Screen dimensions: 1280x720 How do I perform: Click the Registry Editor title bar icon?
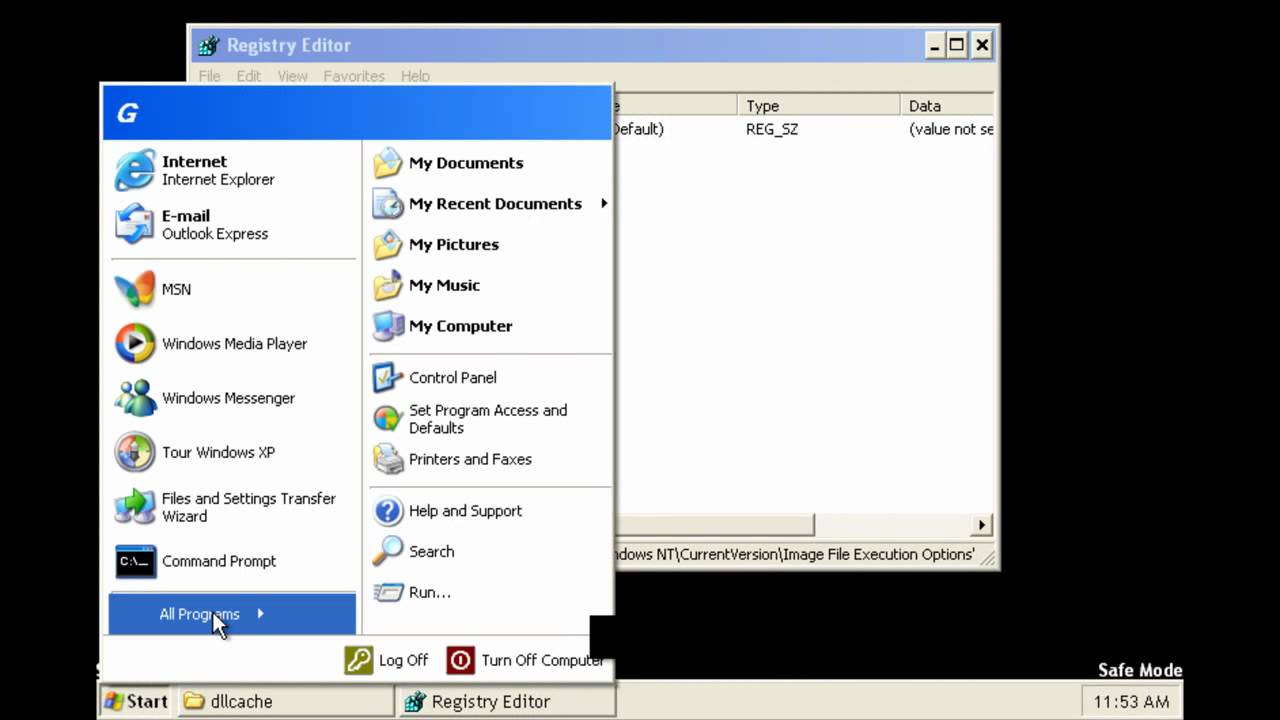coord(208,45)
